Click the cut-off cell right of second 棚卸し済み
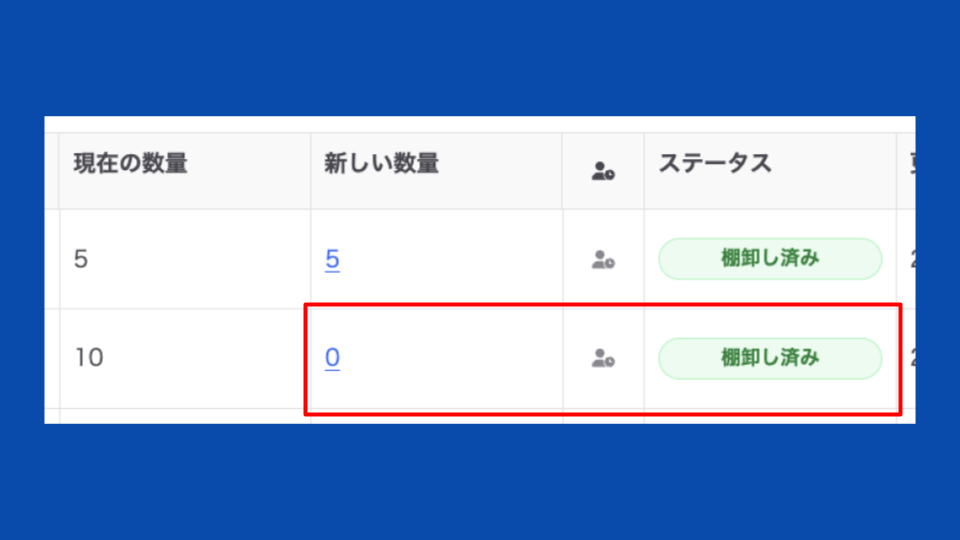Screen dimensions: 960x540 [x=908, y=358]
